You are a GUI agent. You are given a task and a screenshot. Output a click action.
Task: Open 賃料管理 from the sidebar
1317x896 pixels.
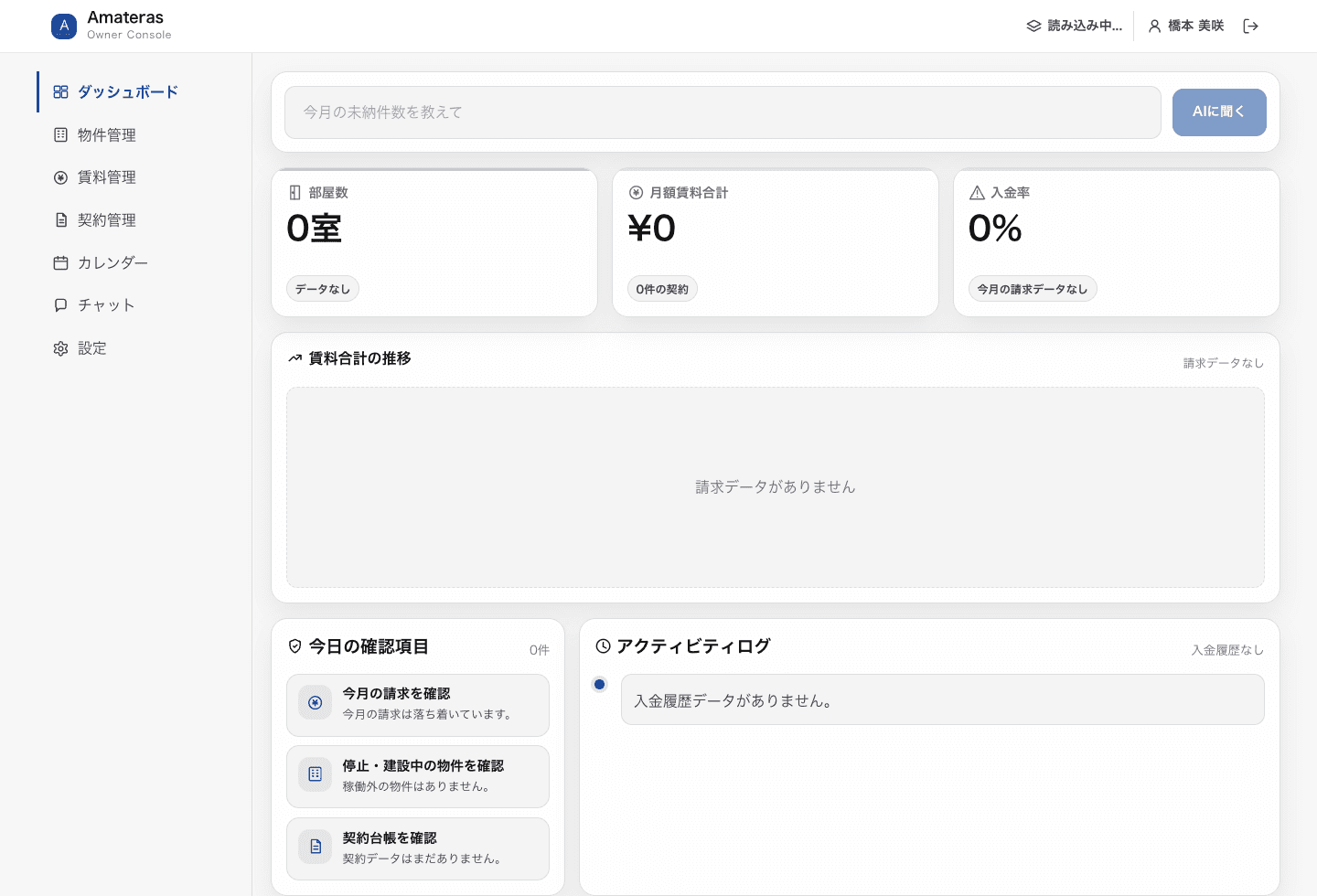coord(135,177)
